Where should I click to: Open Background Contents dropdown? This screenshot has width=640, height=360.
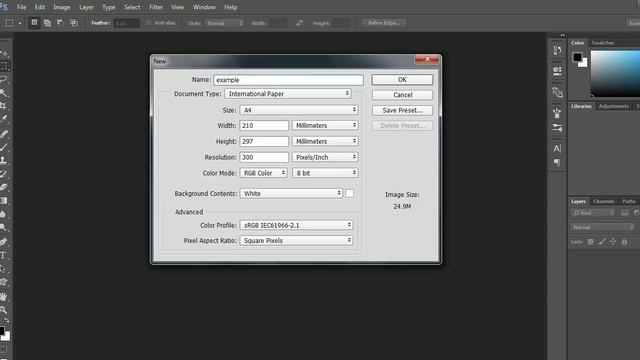[x=291, y=193]
